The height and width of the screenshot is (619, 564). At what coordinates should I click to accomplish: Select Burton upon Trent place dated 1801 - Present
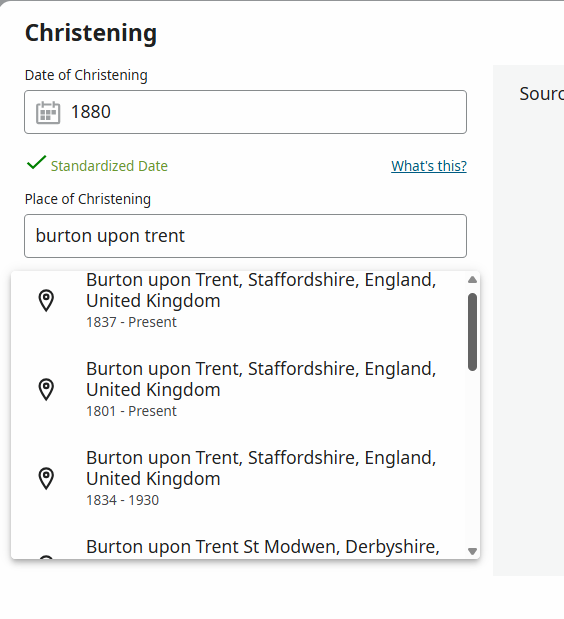pos(245,390)
